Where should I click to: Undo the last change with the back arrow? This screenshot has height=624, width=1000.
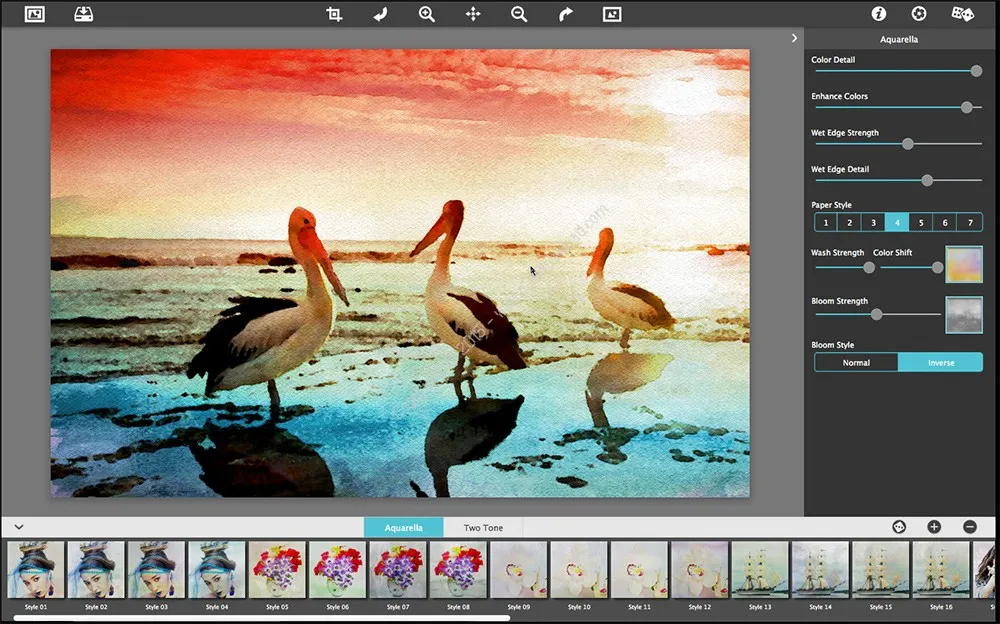380,14
